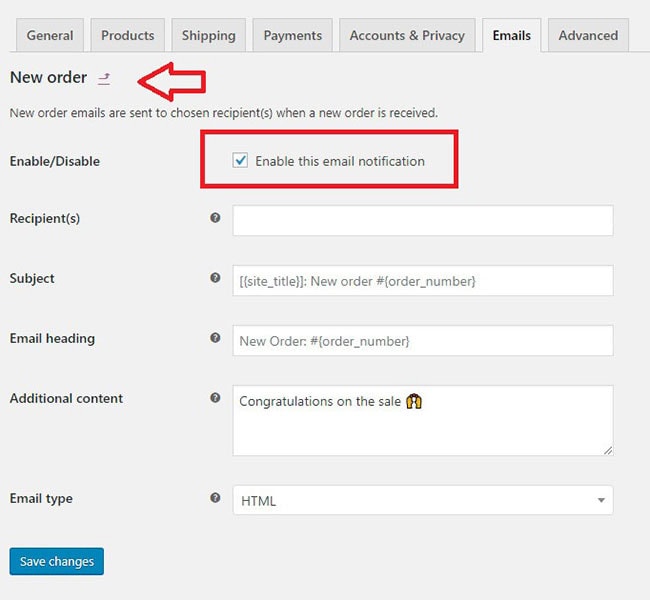Open the General settings tab
Viewport: 650px width, 600px height.
[x=50, y=35]
